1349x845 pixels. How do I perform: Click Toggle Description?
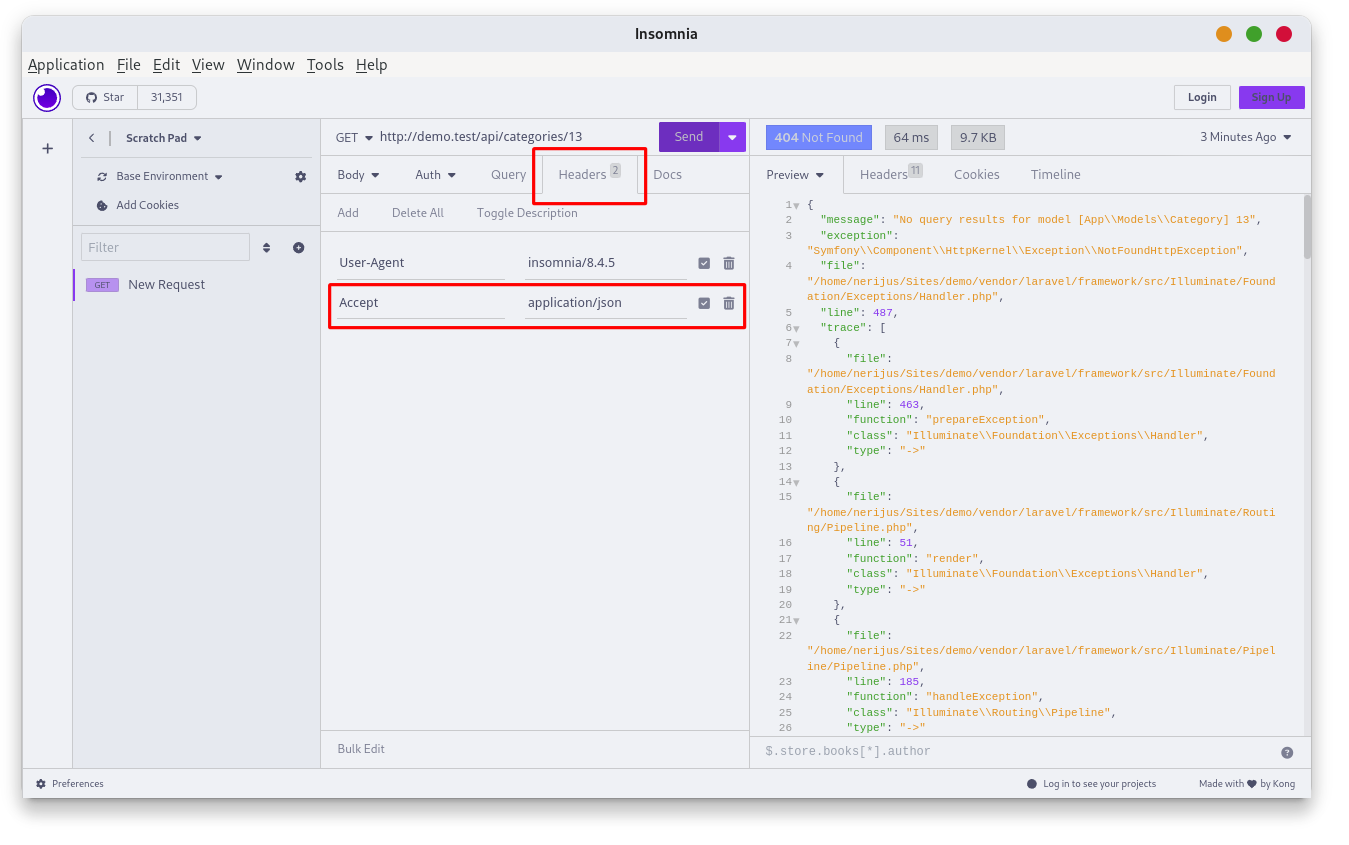point(527,213)
